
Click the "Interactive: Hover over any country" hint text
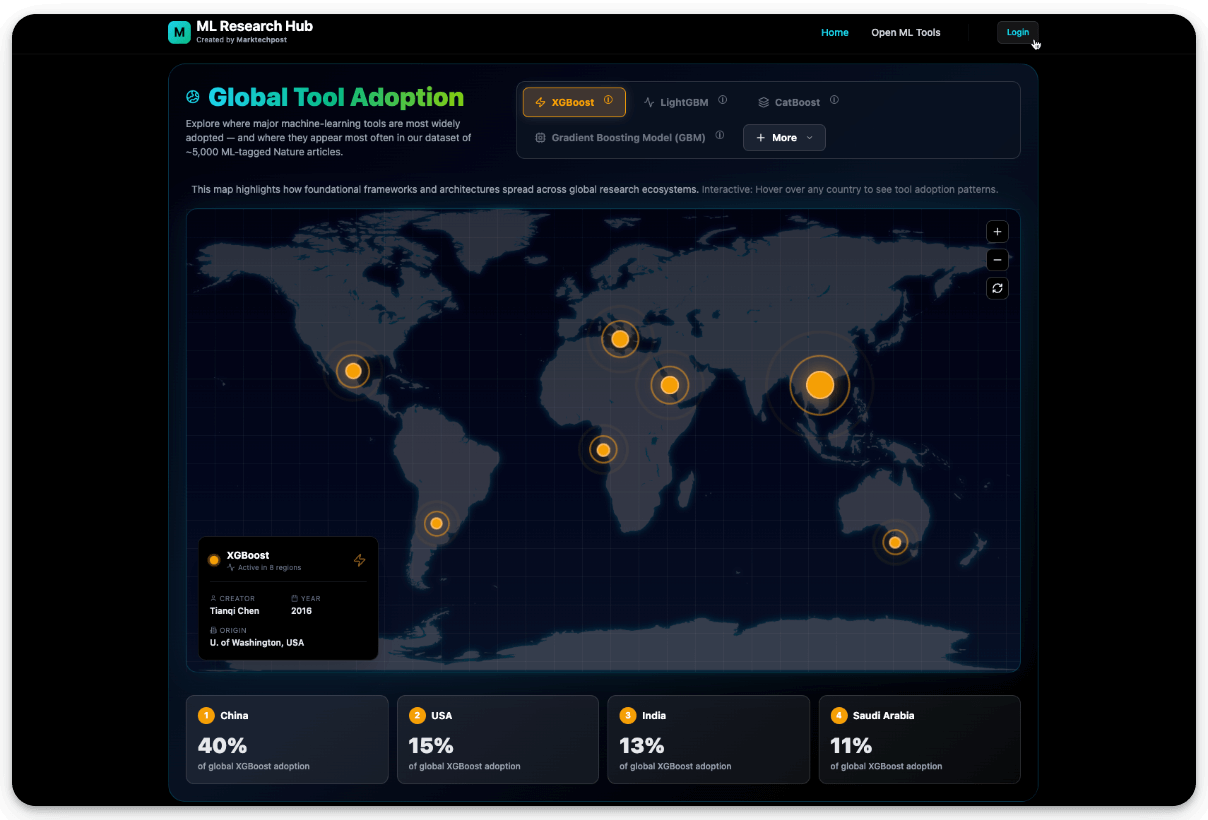point(850,189)
